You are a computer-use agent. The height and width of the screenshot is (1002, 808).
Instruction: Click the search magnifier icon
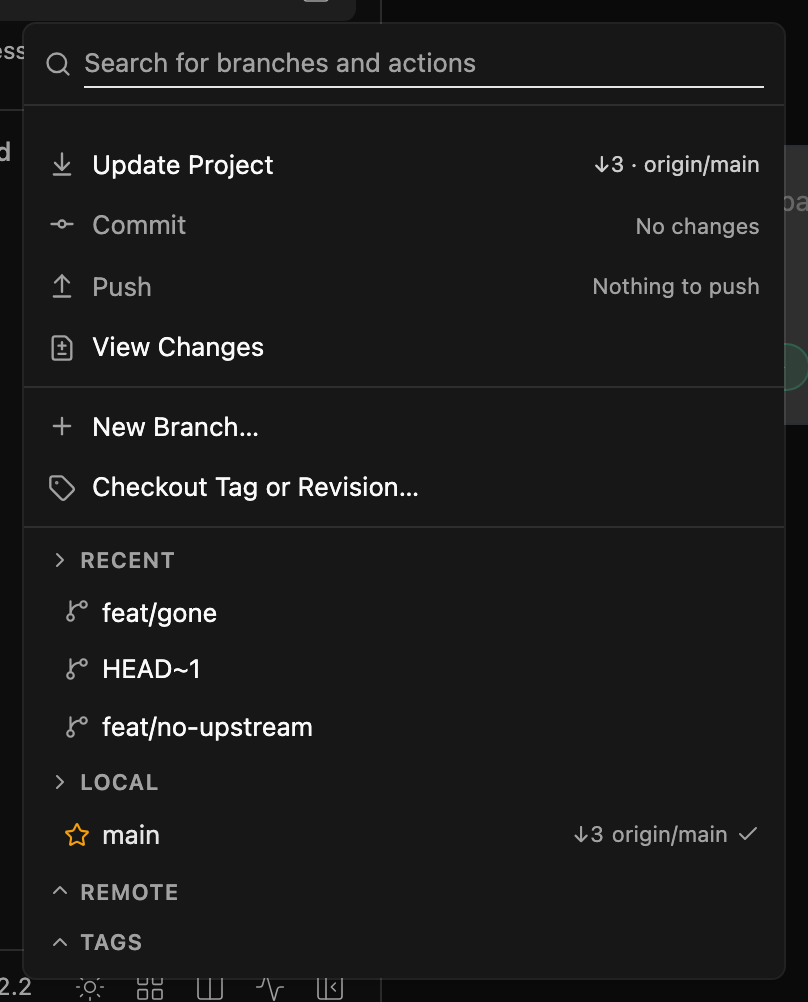pos(58,64)
